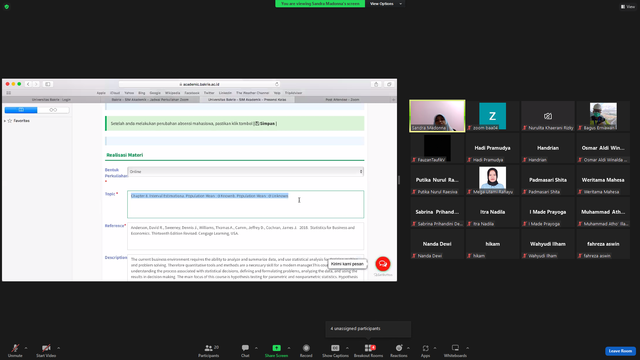This screenshot has width=640, height=360.
Task: Open the Apps icon
Action: [x=425, y=348]
